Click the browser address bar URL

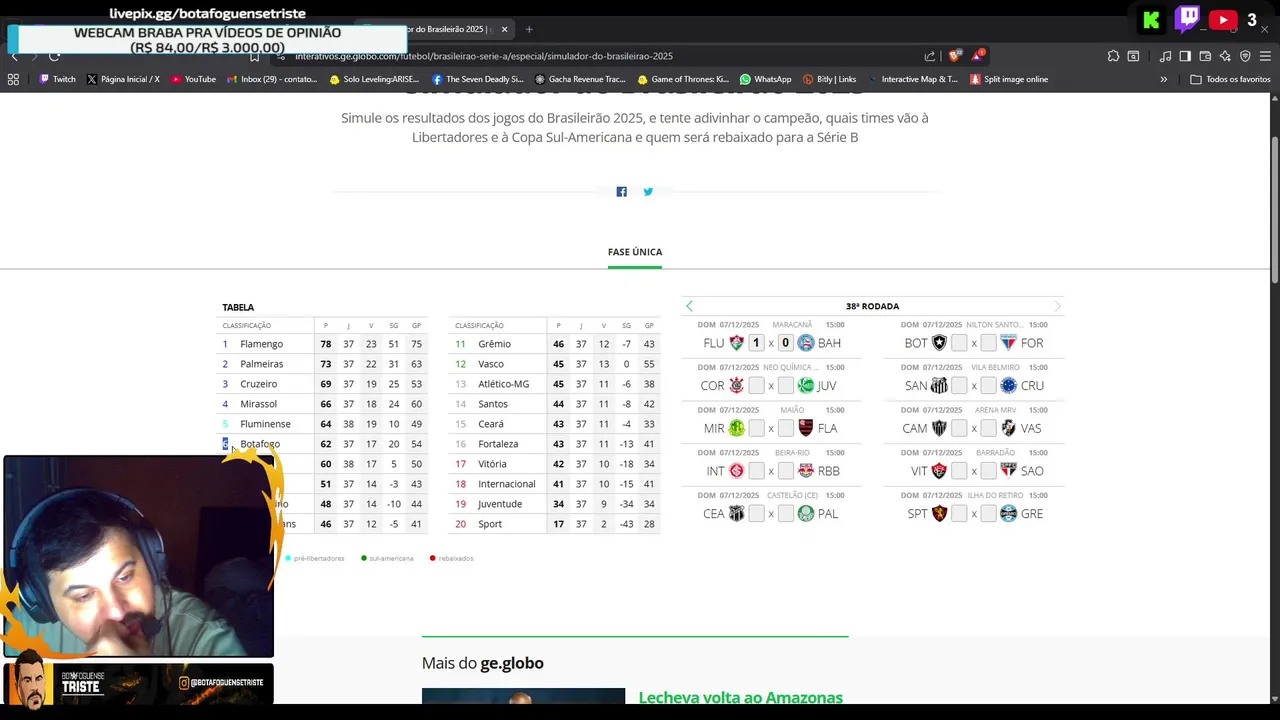(484, 56)
